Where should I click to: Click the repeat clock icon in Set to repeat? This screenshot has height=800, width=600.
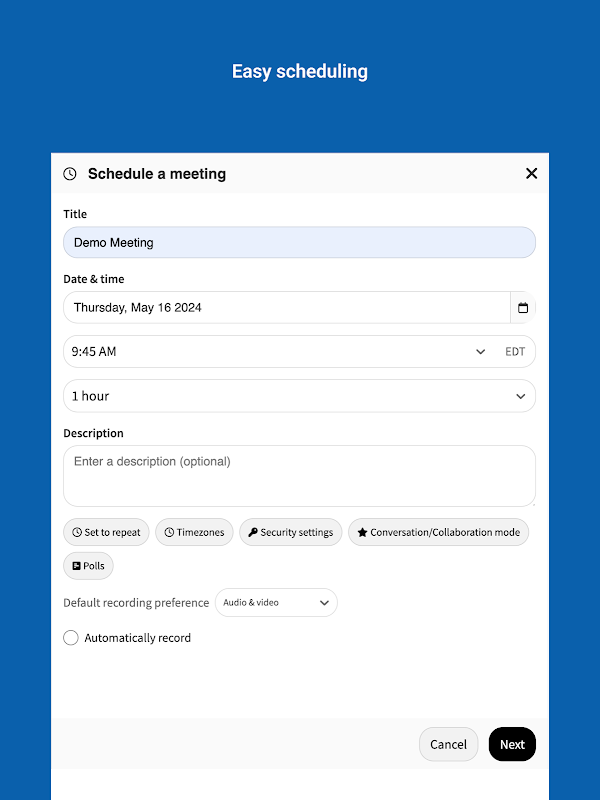pos(77,533)
